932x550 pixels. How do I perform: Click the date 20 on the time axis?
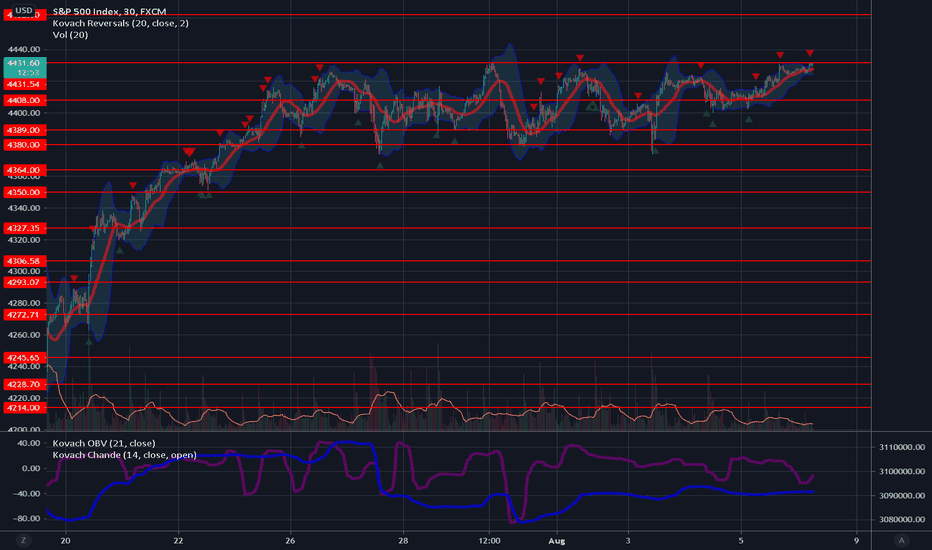point(65,541)
